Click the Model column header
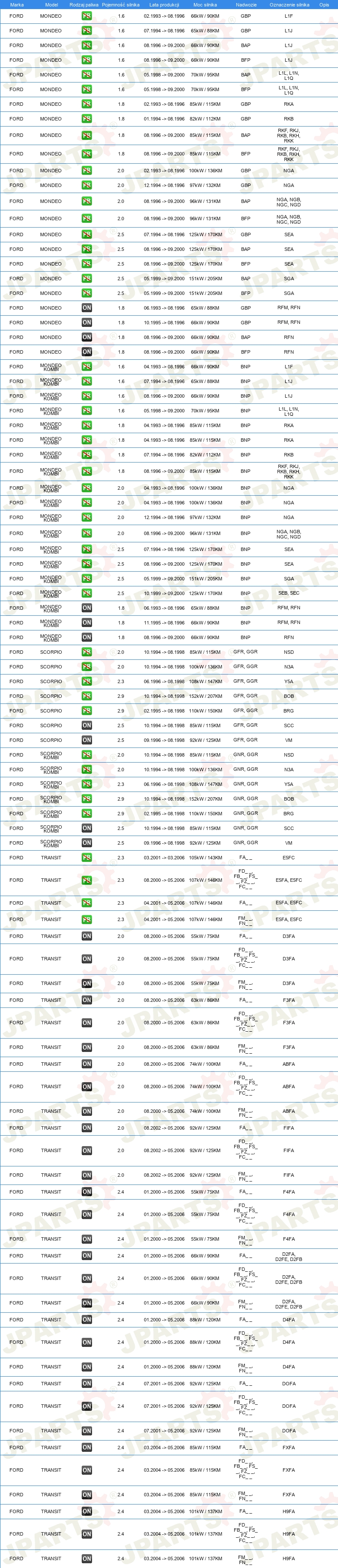 pos(51,4)
